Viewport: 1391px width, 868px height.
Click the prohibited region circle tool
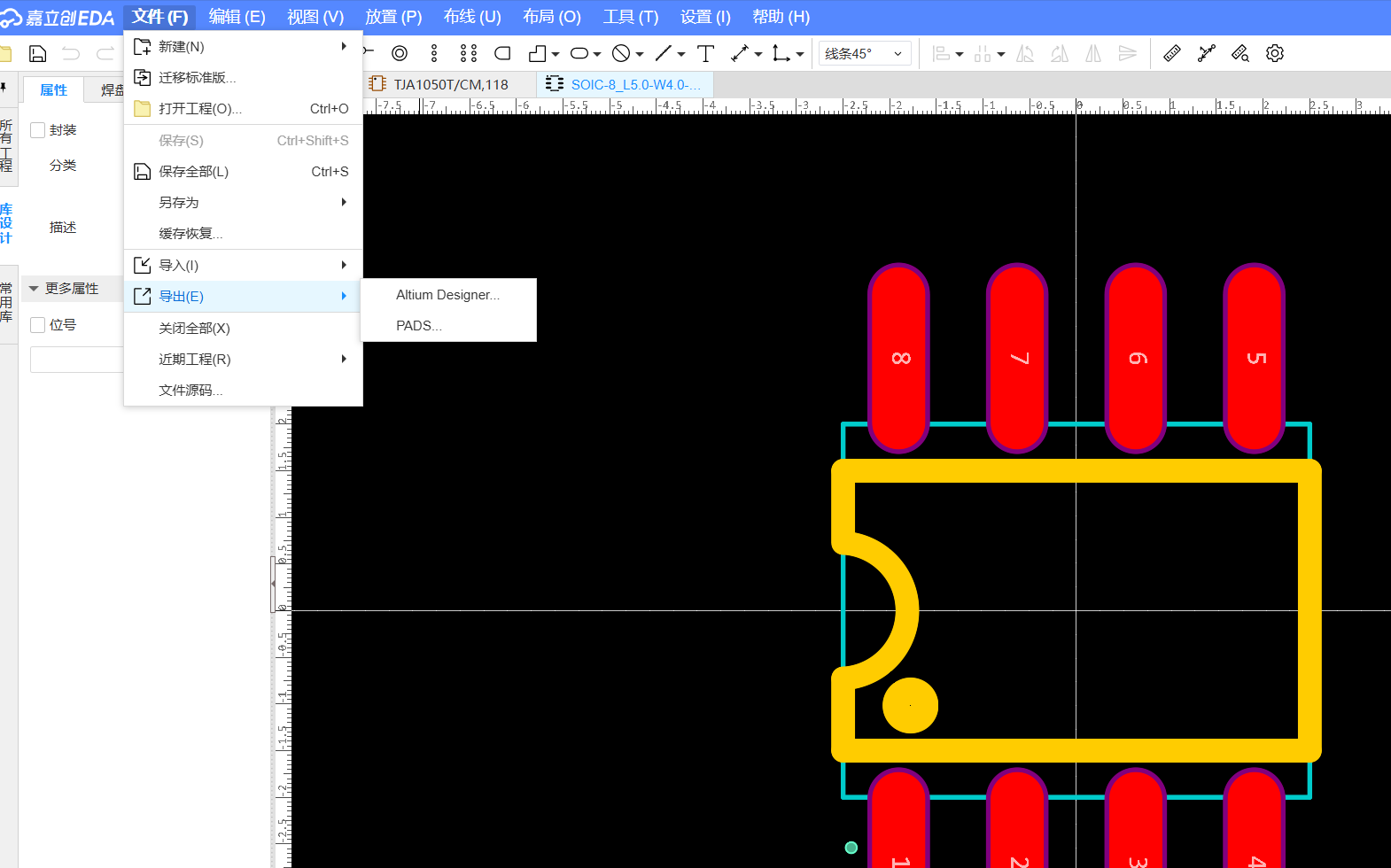coord(621,54)
